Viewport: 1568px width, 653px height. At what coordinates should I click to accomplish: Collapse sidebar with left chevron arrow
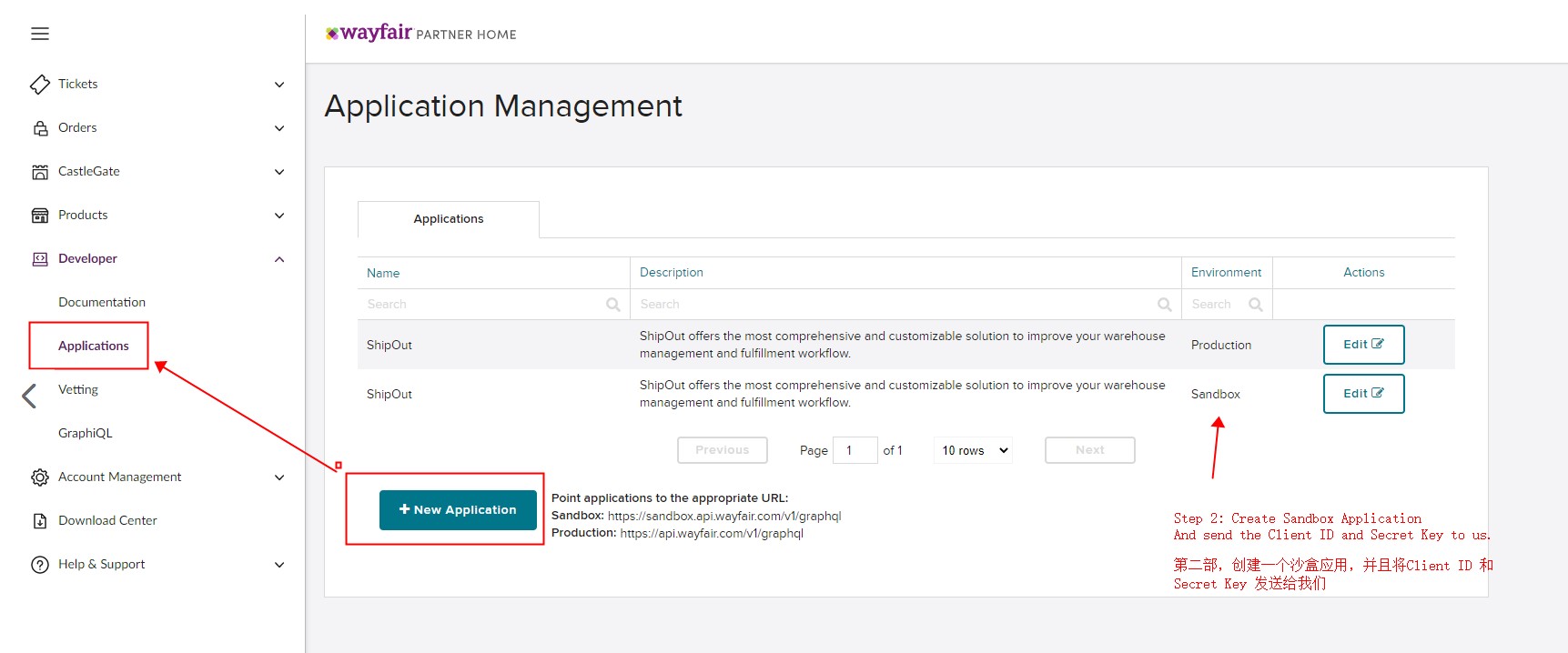click(29, 396)
